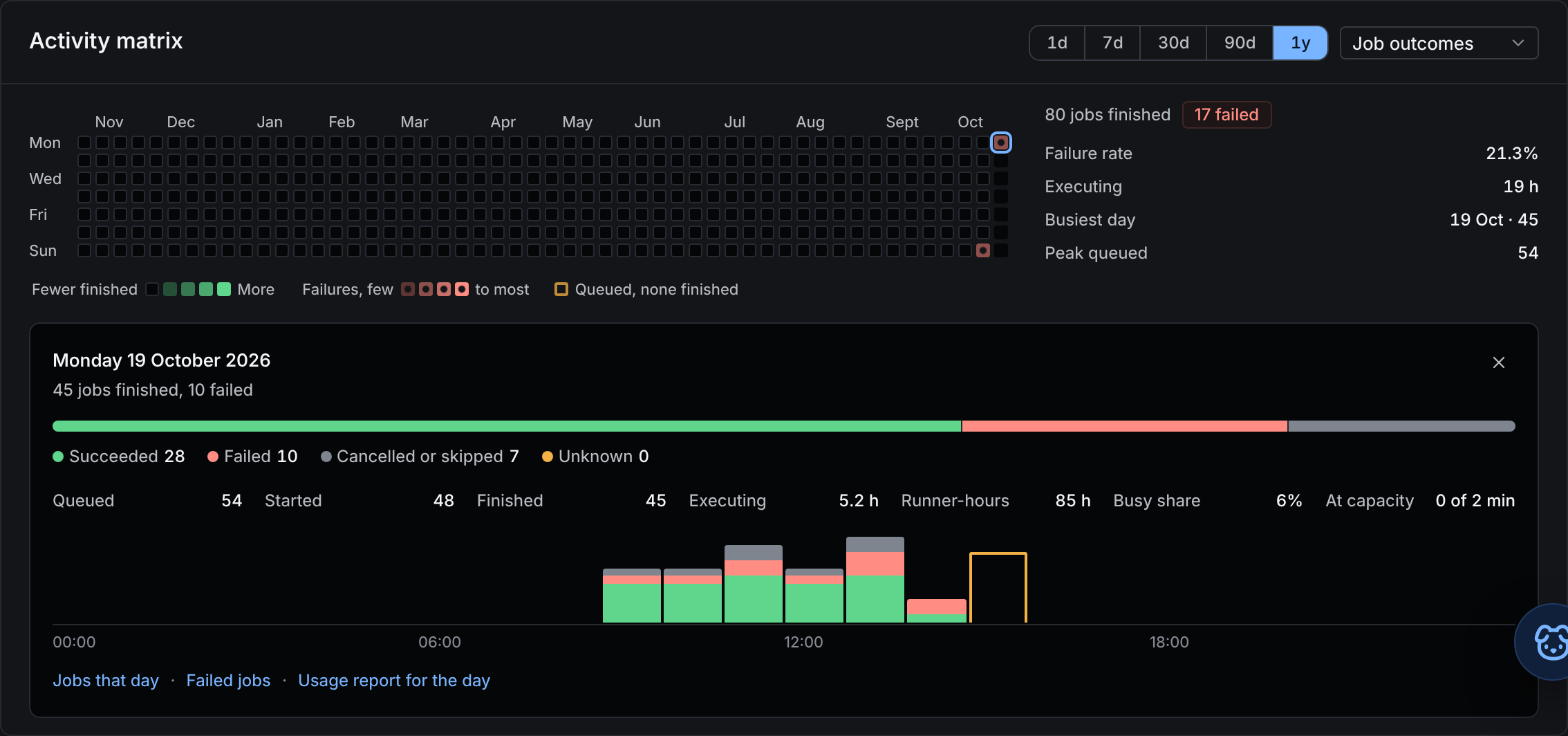Click Cancelled or skipped 7 legend entry
1568x736 pixels.
click(x=420, y=457)
